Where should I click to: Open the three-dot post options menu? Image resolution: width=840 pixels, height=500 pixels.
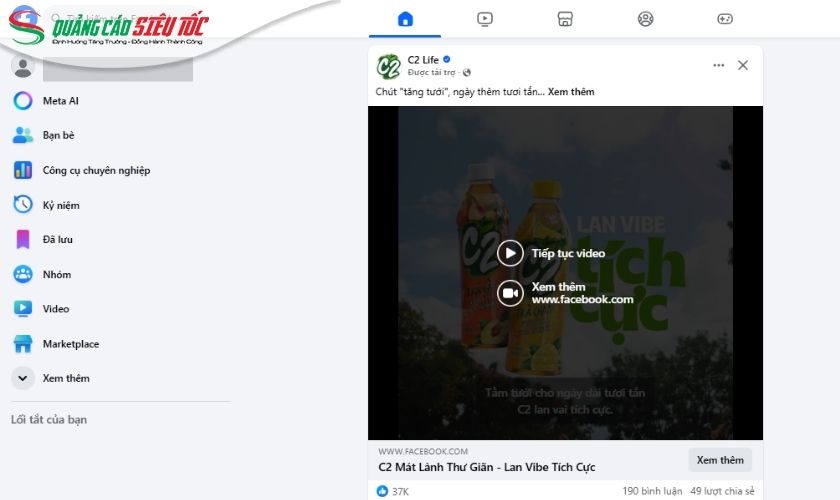click(x=718, y=65)
